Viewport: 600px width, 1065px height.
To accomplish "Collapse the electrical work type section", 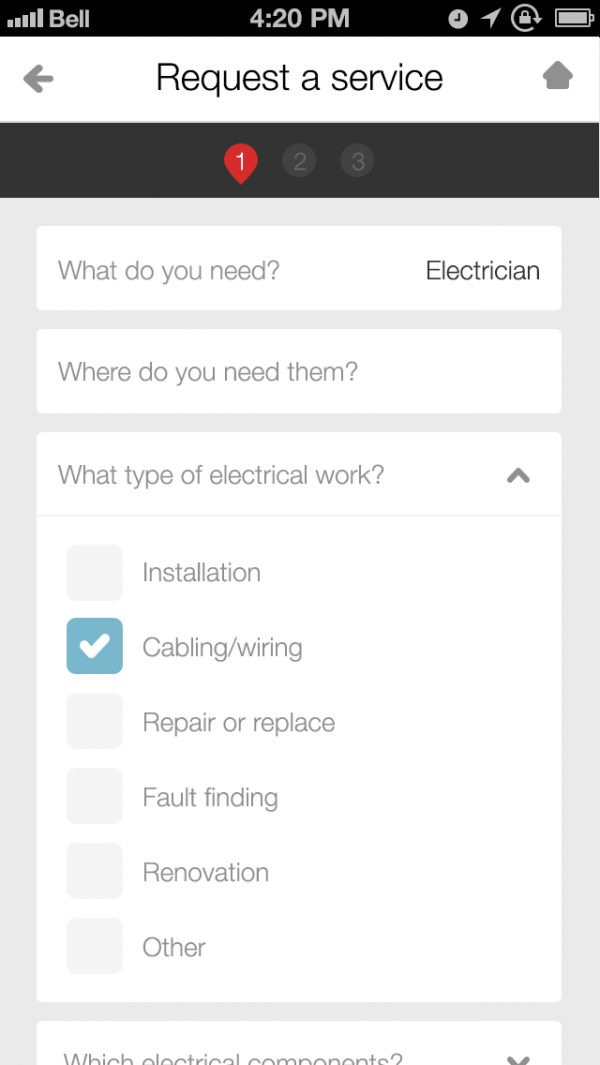I will [x=517, y=476].
